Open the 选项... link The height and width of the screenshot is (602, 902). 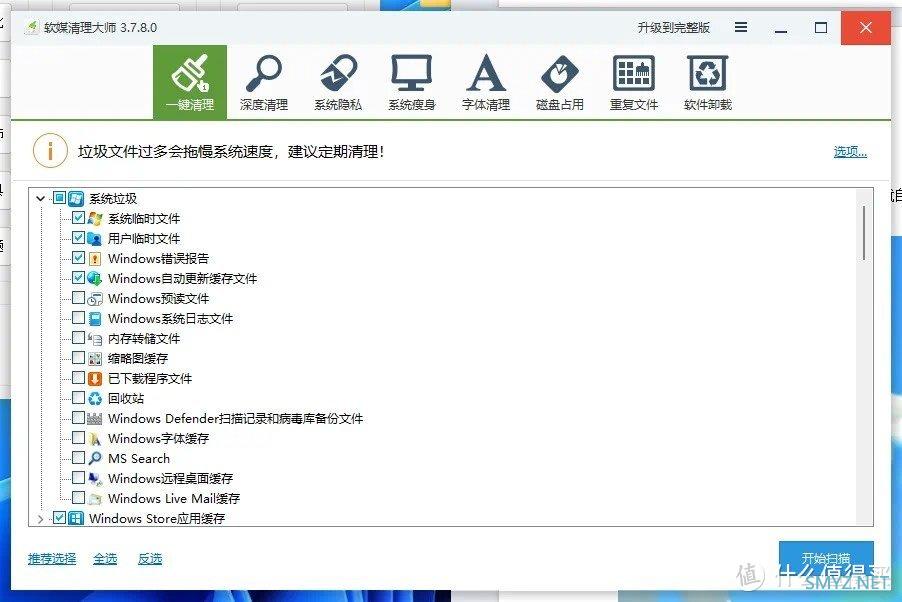click(850, 152)
